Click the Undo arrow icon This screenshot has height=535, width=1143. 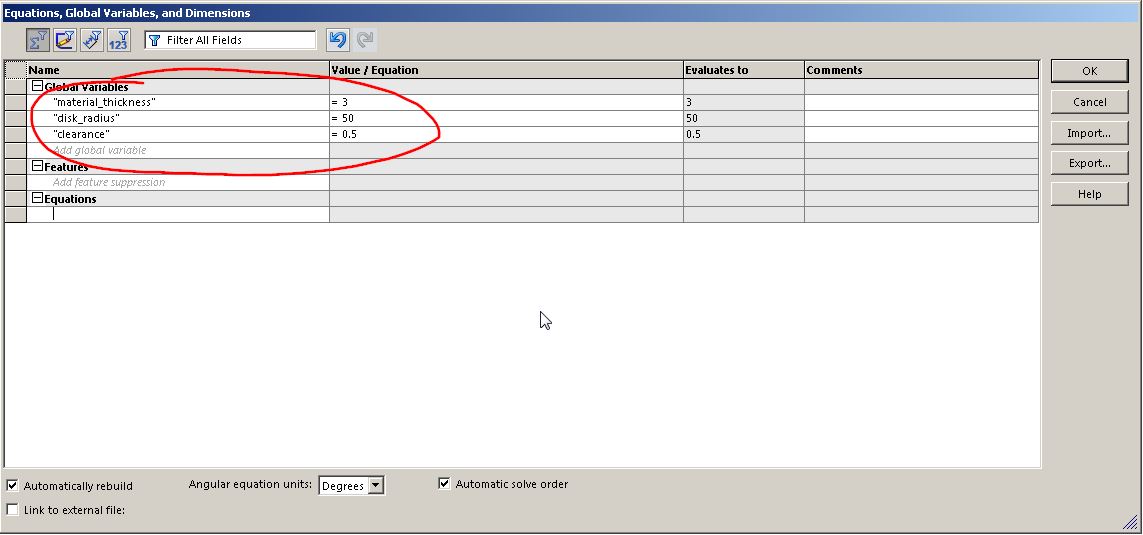click(x=338, y=39)
